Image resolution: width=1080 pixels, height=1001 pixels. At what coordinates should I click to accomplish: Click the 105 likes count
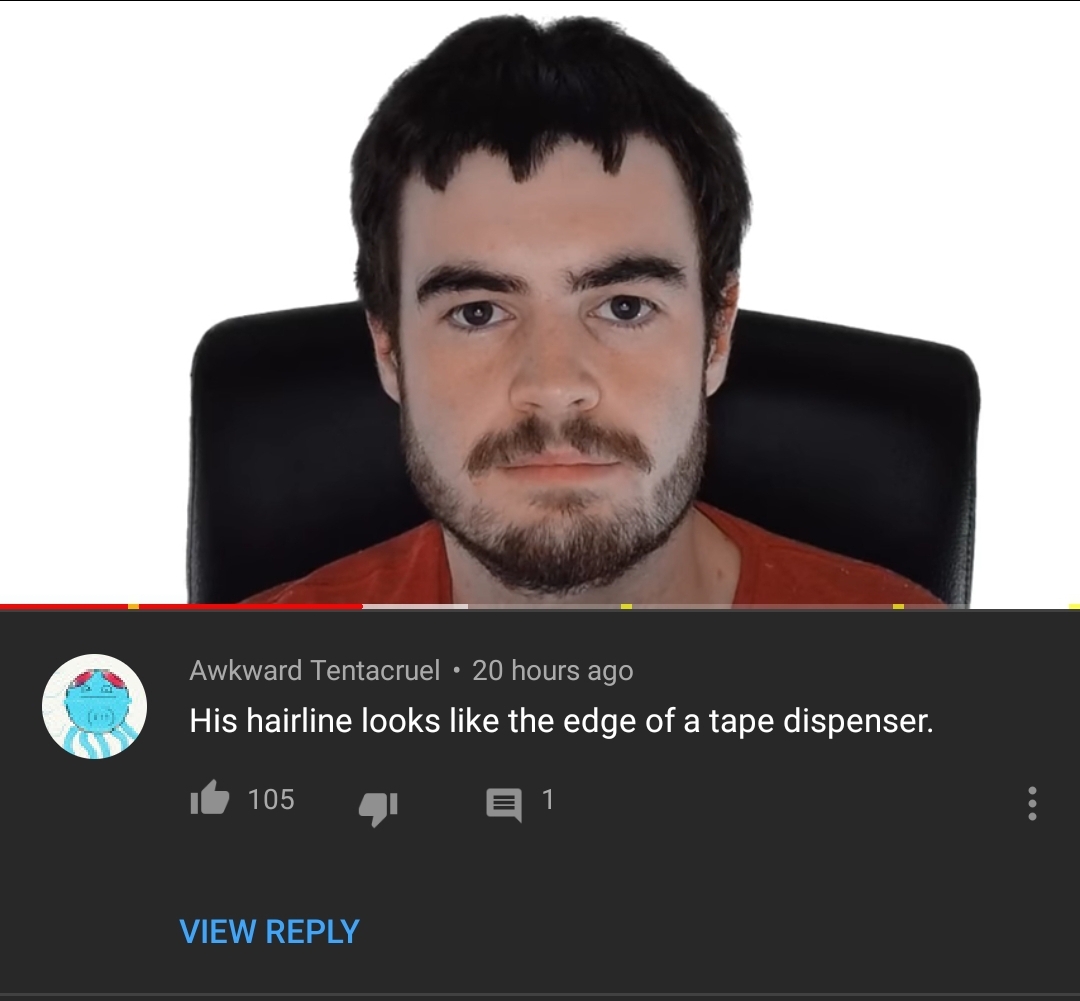(x=271, y=799)
